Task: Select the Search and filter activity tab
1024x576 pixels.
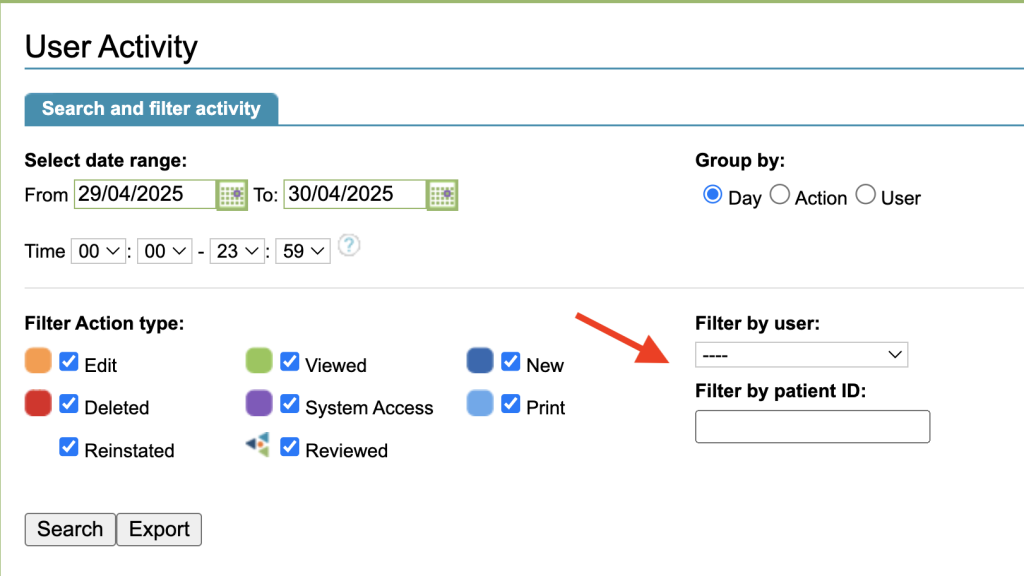Action: pos(151,109)
